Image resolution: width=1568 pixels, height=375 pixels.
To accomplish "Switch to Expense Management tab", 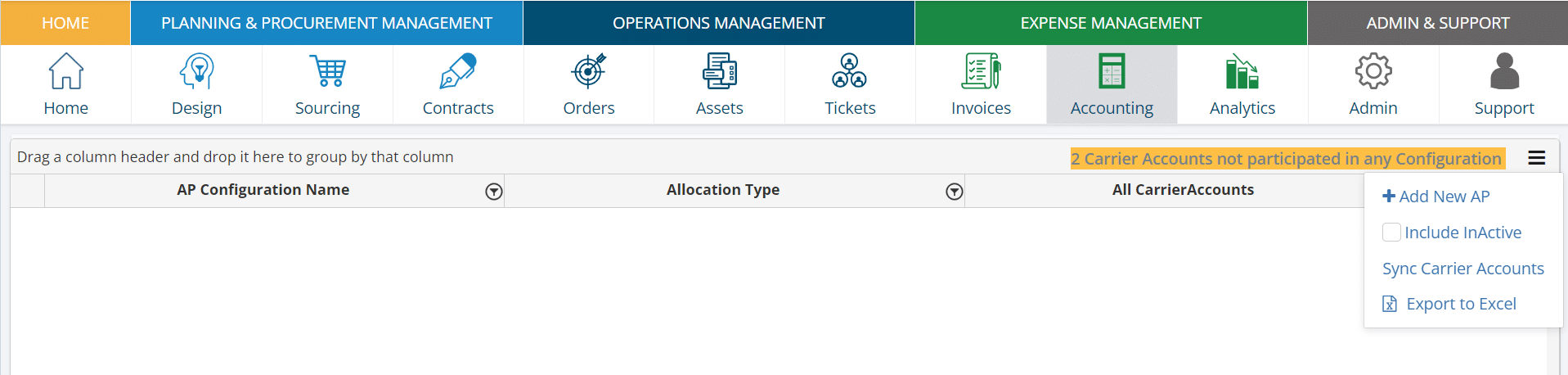I will coord(1111,23).
